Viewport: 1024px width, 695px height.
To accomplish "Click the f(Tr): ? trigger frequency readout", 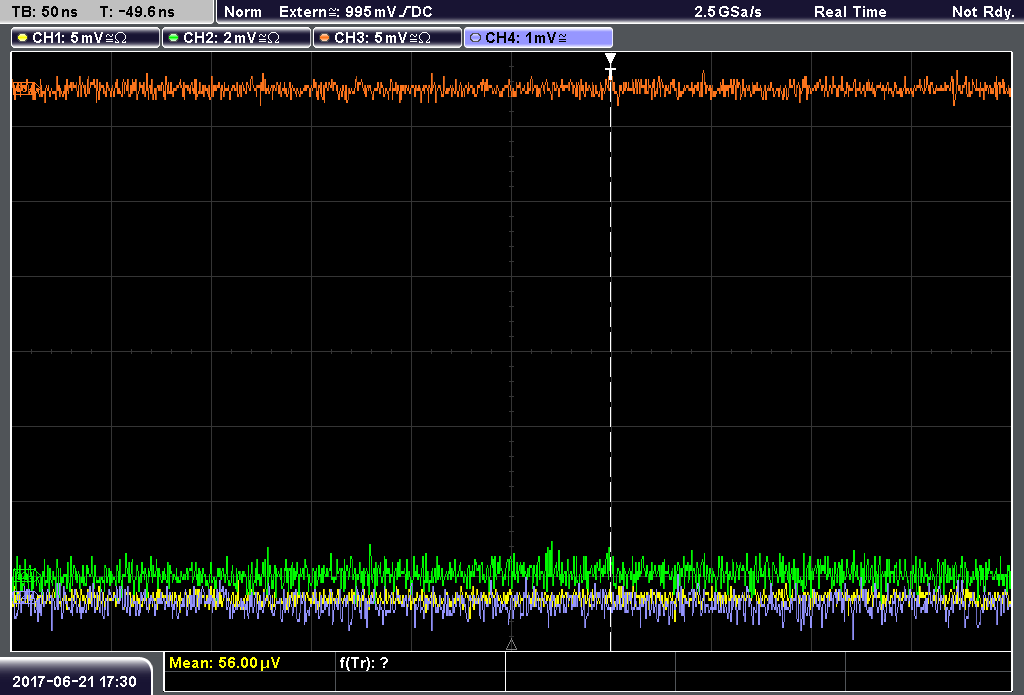I will click(364, 663).
